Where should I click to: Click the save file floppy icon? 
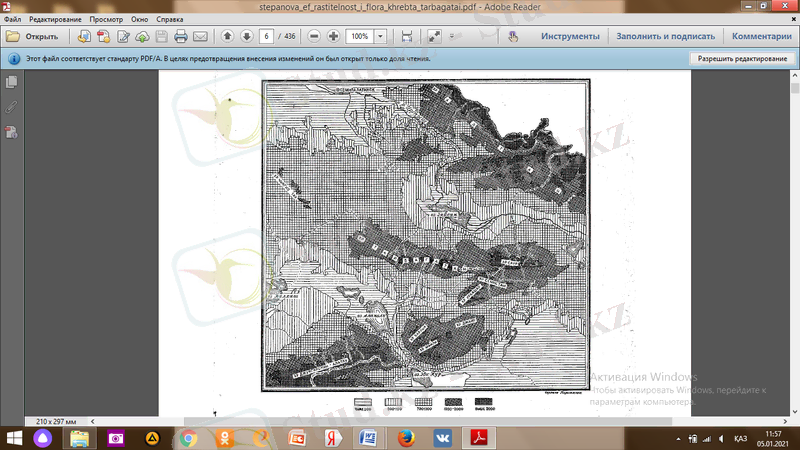click(162, 37)
